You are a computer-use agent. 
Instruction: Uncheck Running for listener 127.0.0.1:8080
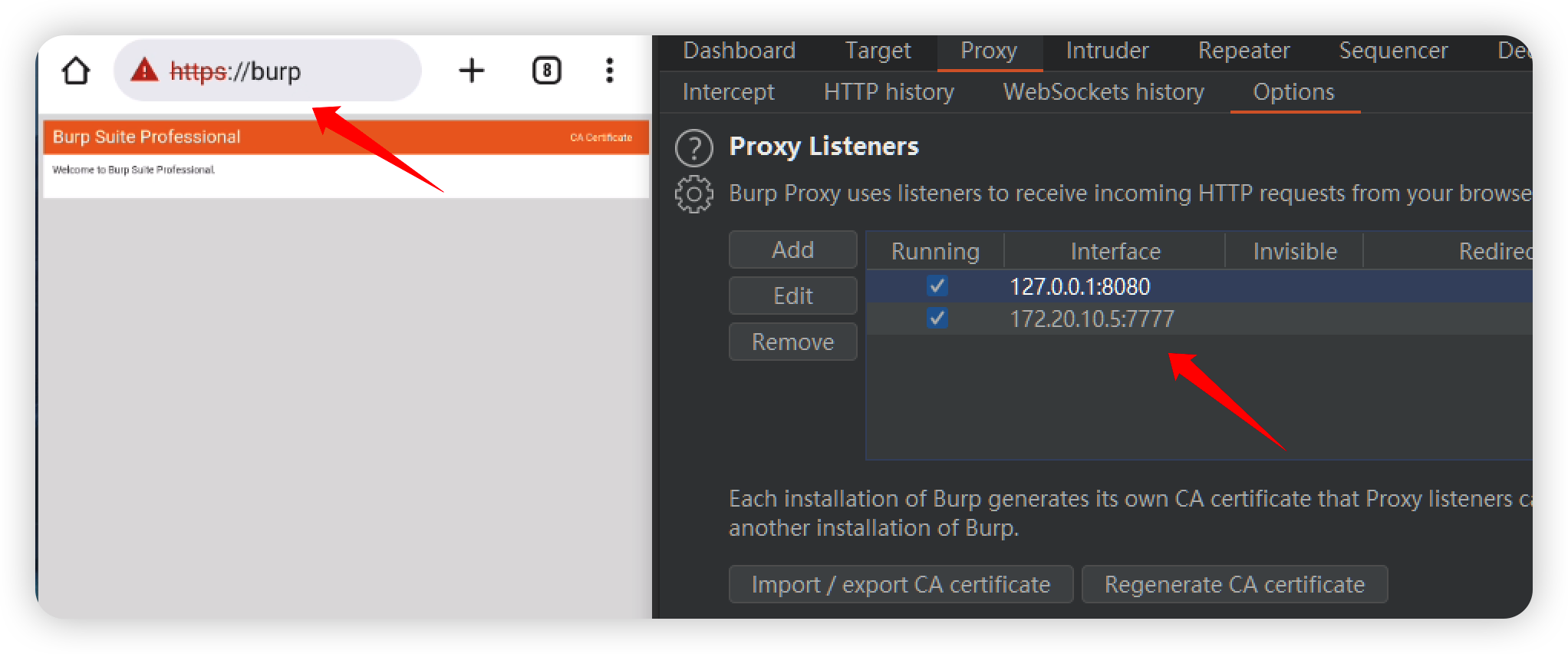point(937,286)
